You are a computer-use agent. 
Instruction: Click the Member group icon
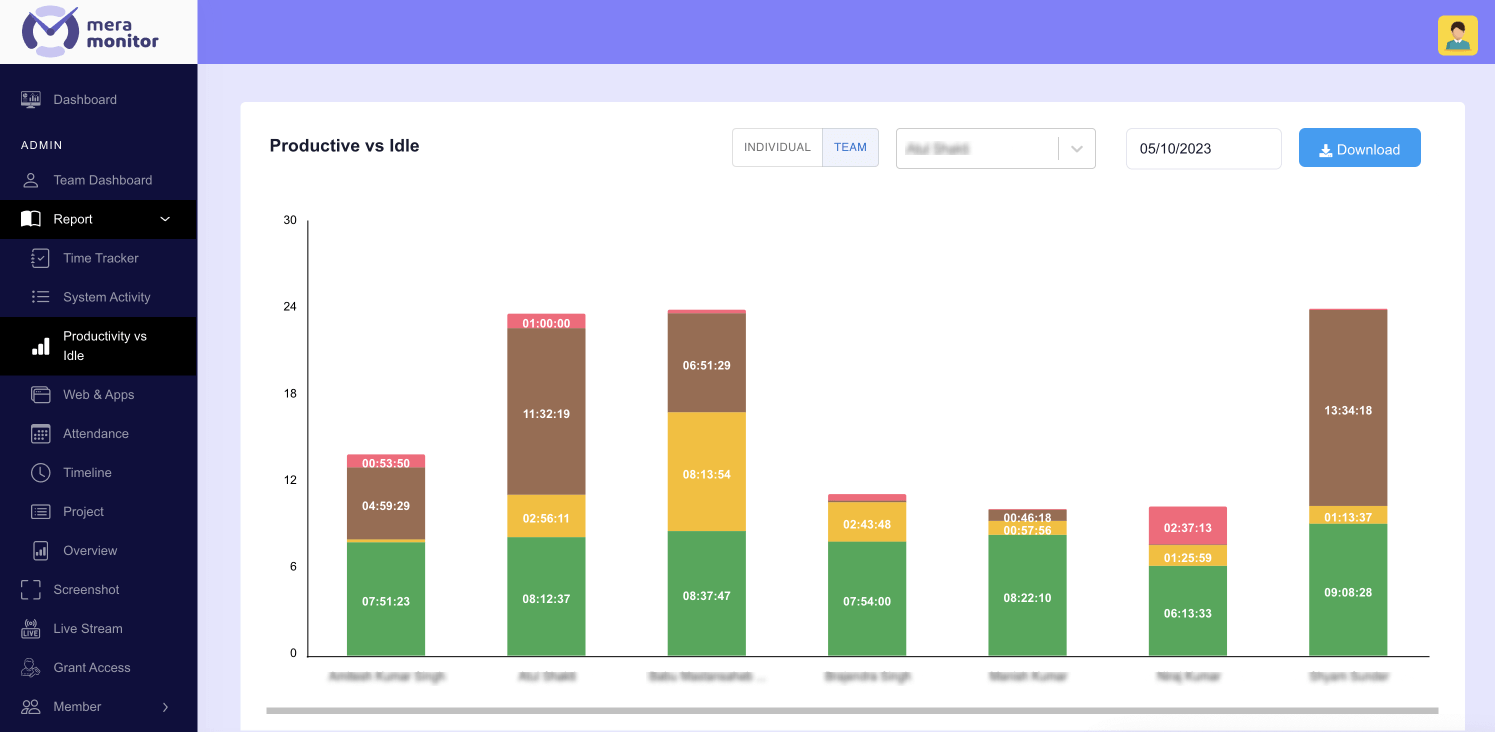(31, 707)
